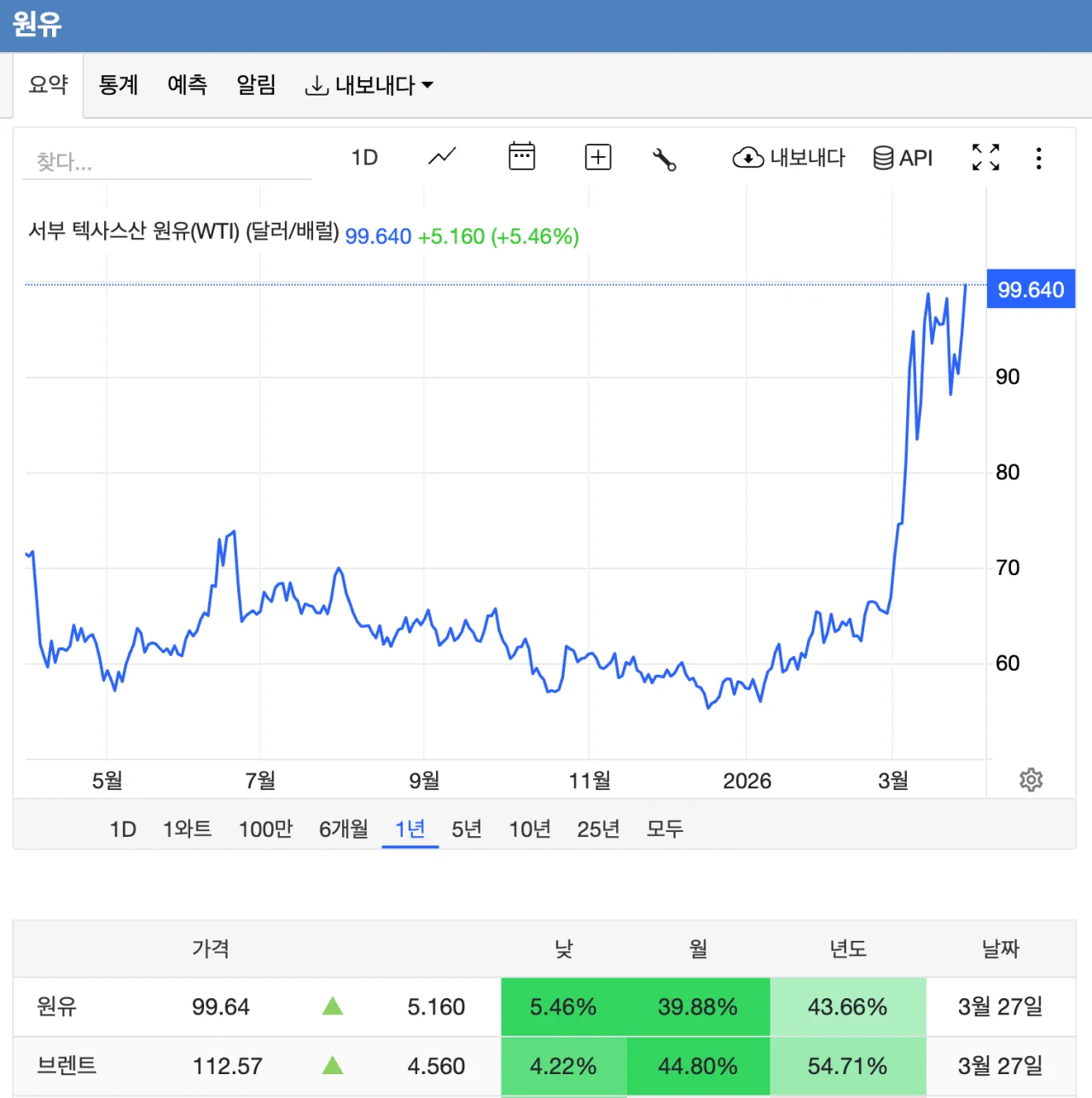
Task: Choose the 1와트 time range
Action: 188,829
